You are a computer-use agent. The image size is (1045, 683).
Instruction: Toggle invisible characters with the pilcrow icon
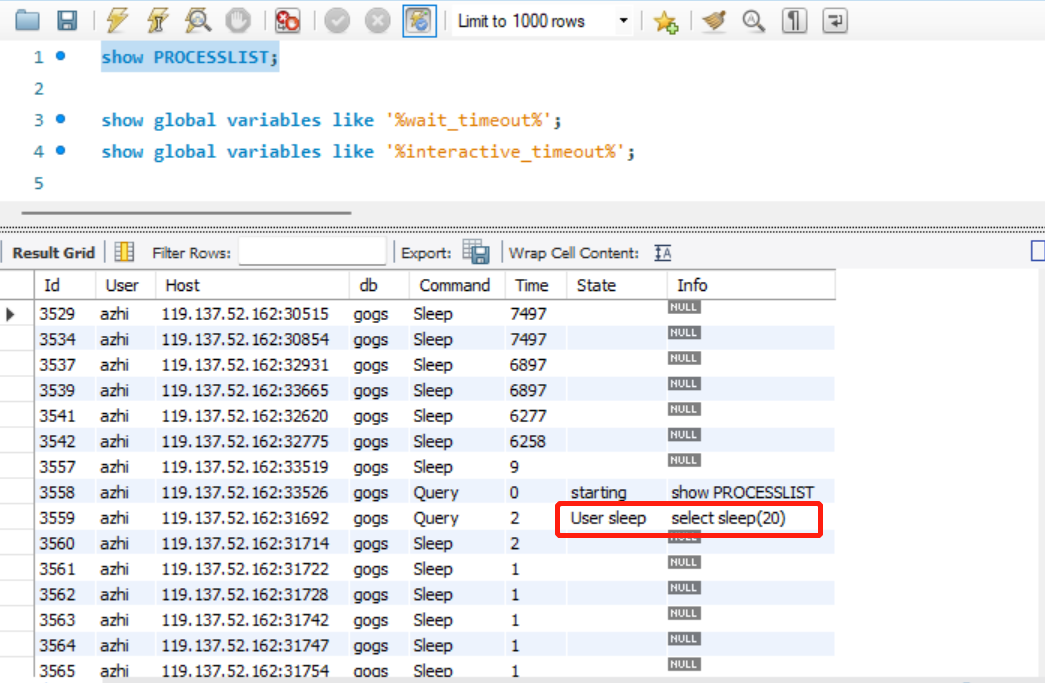coord(794,21)
